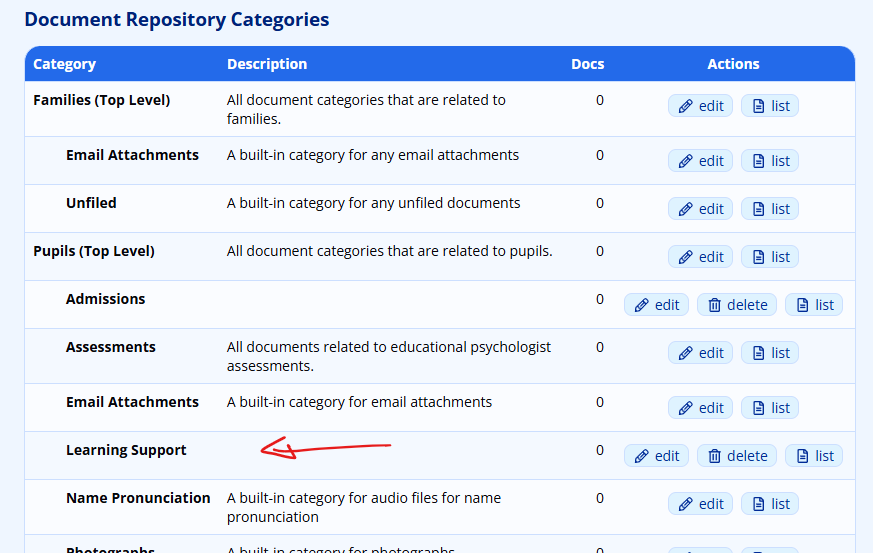Click the Category column header
This screenshot has width=873, height=553.
point(65,64)
